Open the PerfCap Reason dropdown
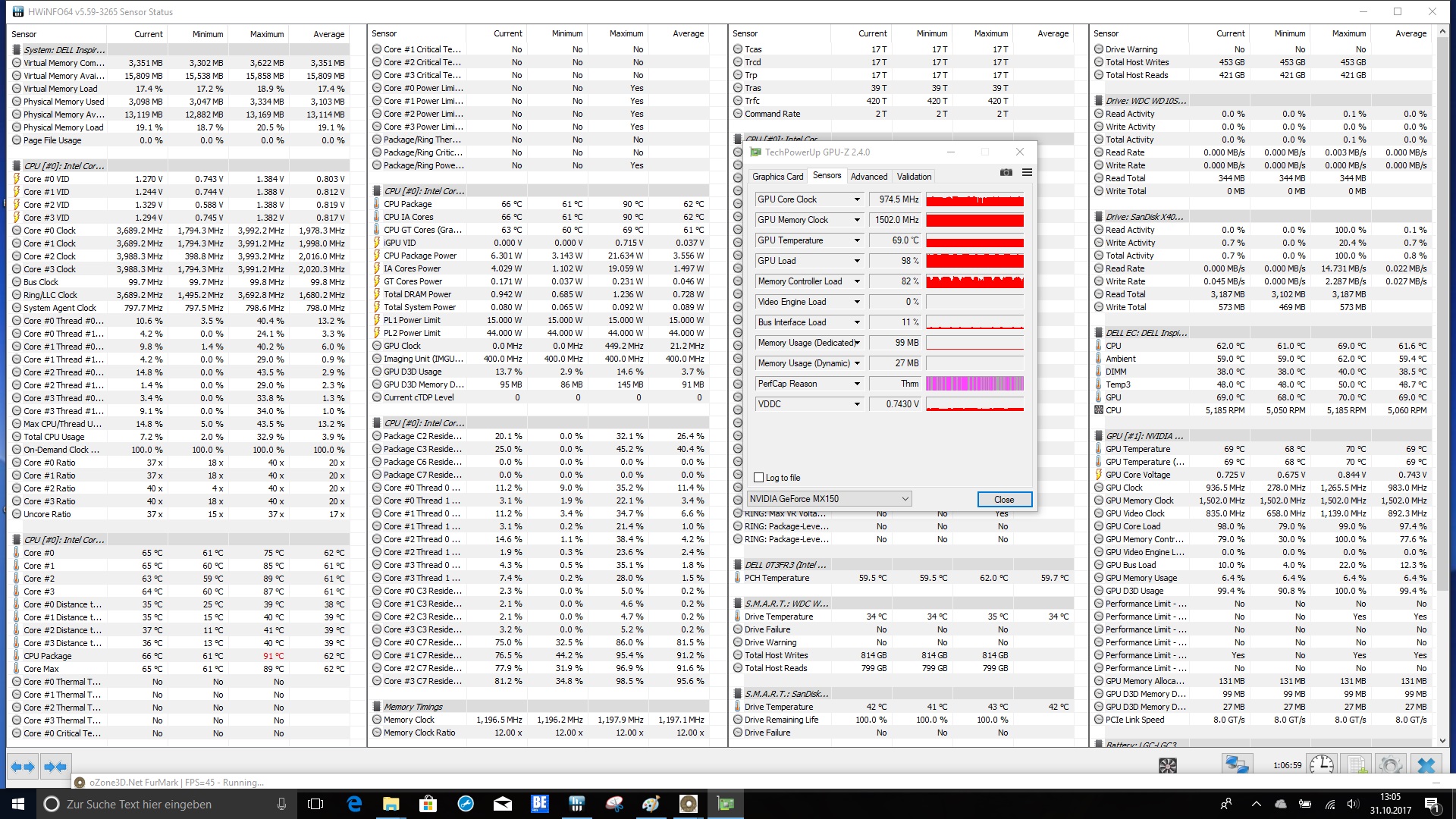The width and height of the screenshot is (1456, 819). (x=857, y=384)
